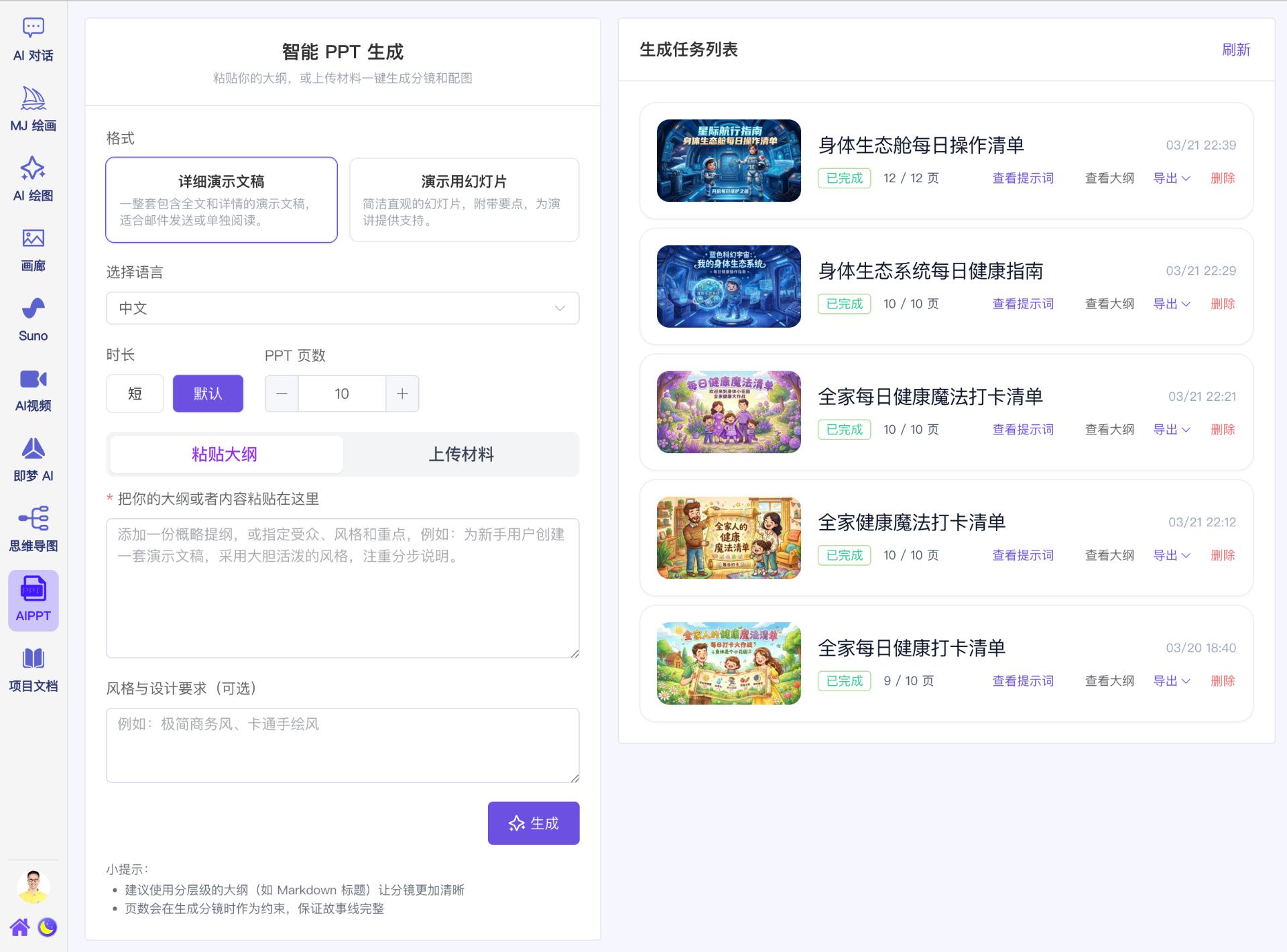Open the 画廊 gallery
The width and height of the screenshot is (1287, 952).
click(33, 248)
